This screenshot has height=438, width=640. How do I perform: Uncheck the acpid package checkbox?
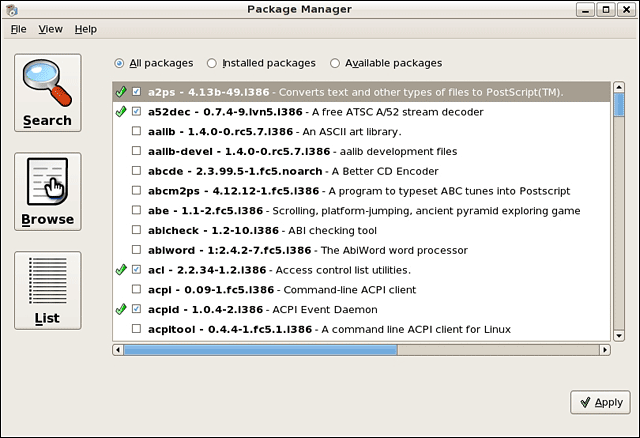pyautogui.click(x=136, y=309)
